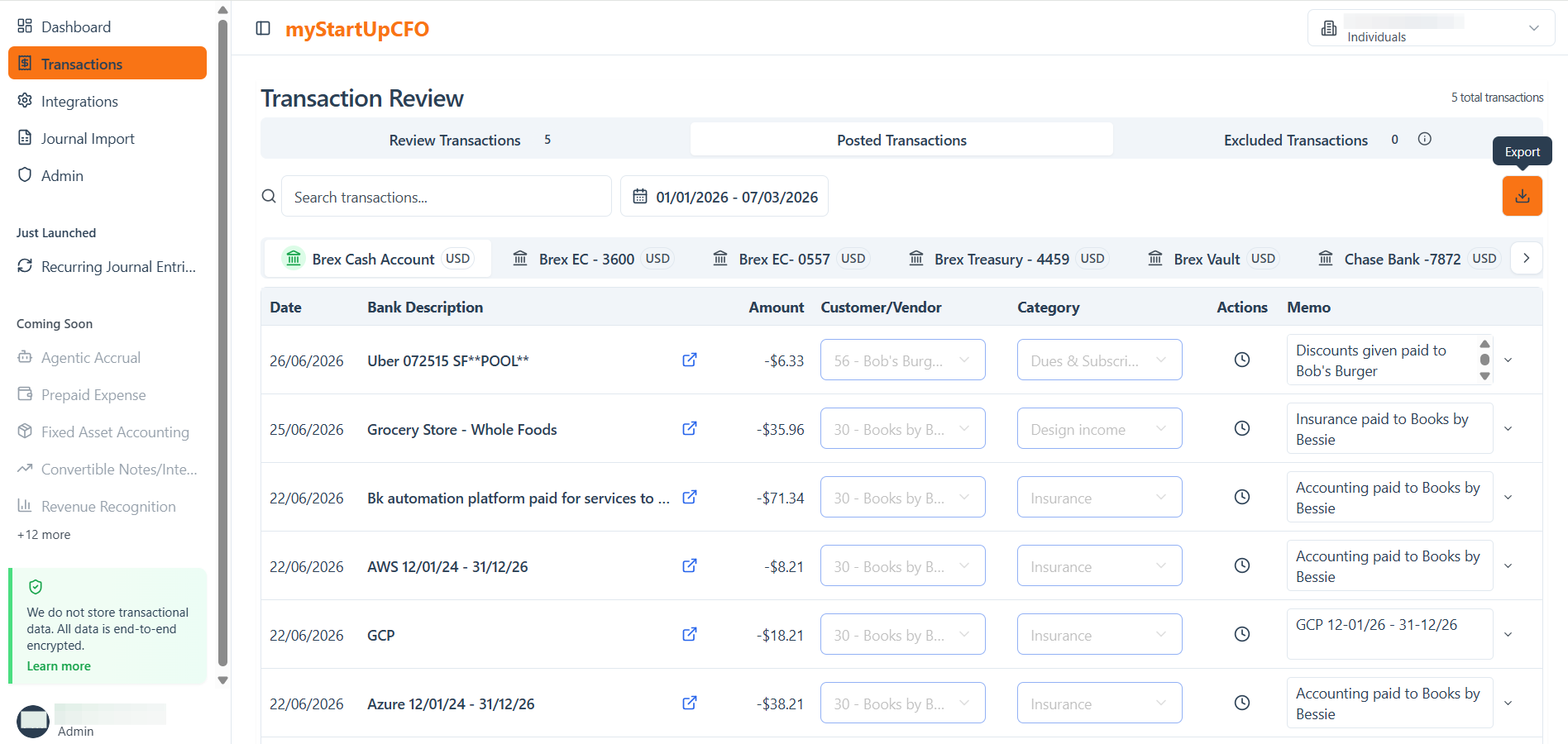Viewport: 1568px width, 744px height.
Task: Select the Chase Bank -7872 account tab
Action: (1408, 259)
